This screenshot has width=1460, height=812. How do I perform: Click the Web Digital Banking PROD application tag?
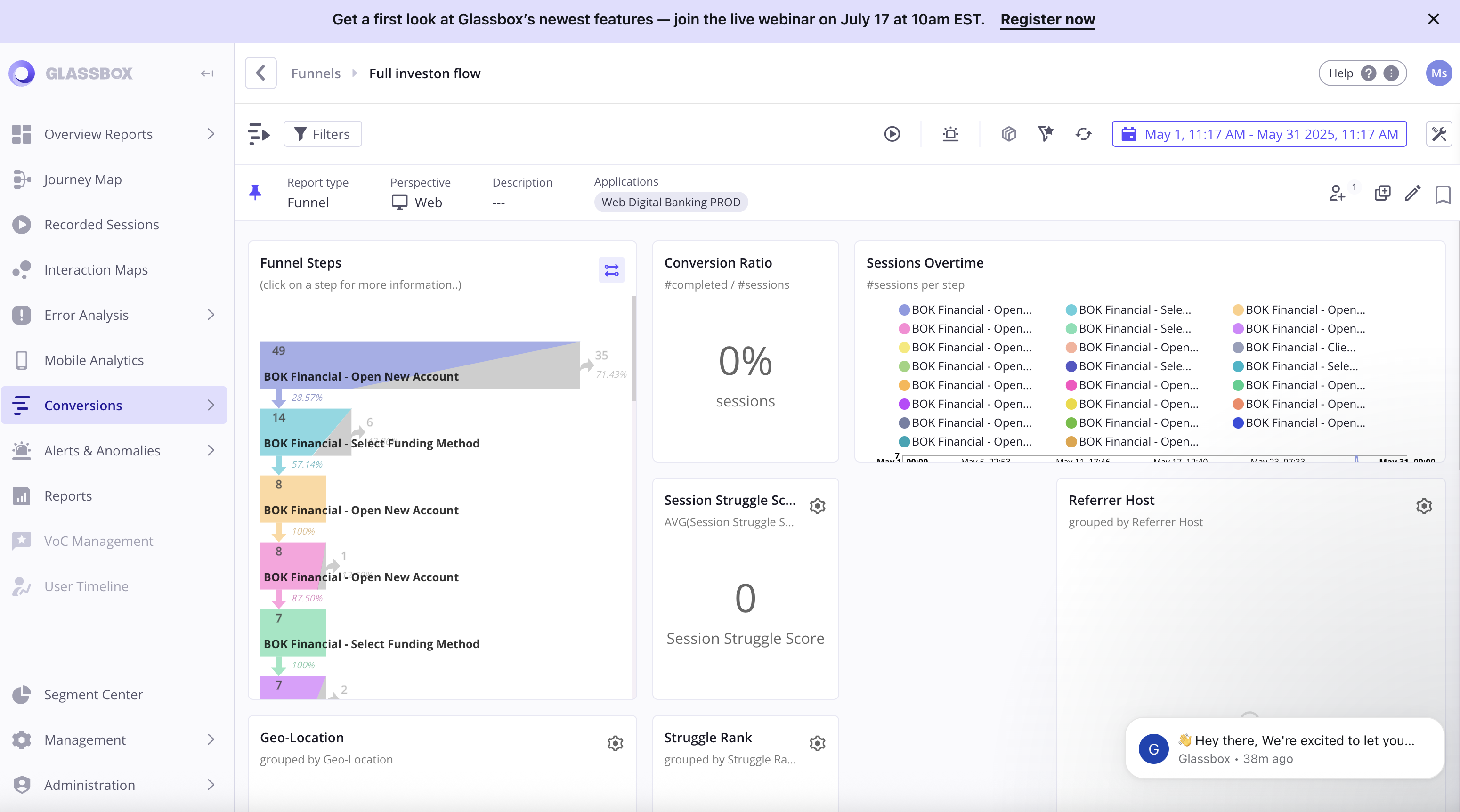(671, 202)
